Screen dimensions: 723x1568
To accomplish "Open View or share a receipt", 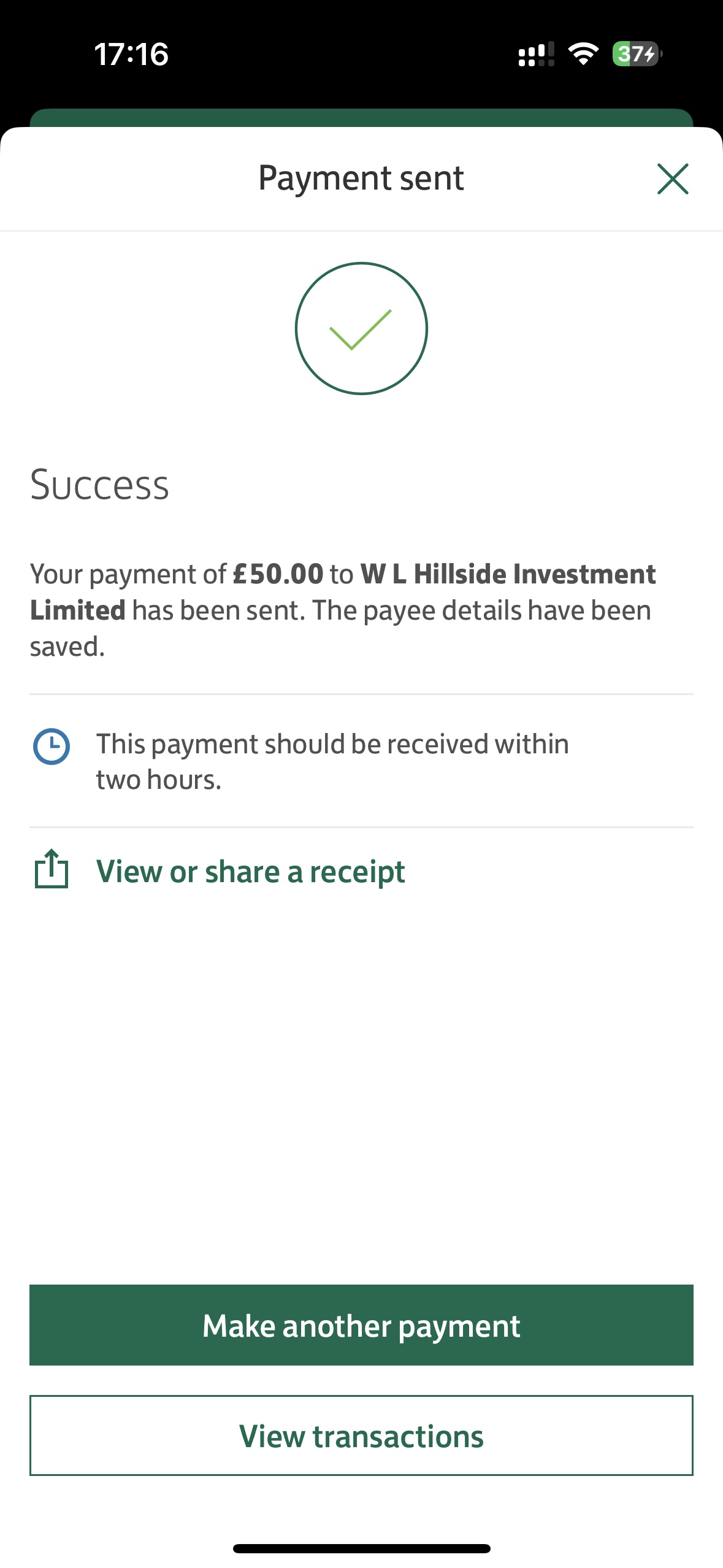I will pos(250,872).
